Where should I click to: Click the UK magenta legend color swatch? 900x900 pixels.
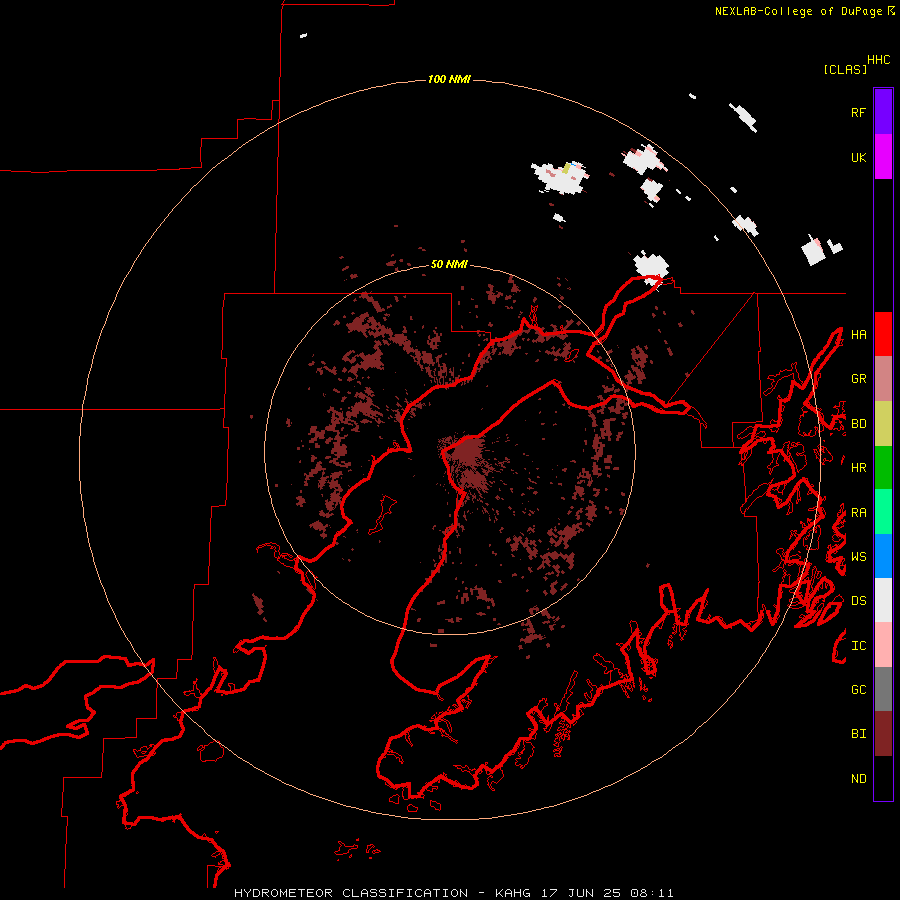(x=883, y=157)
